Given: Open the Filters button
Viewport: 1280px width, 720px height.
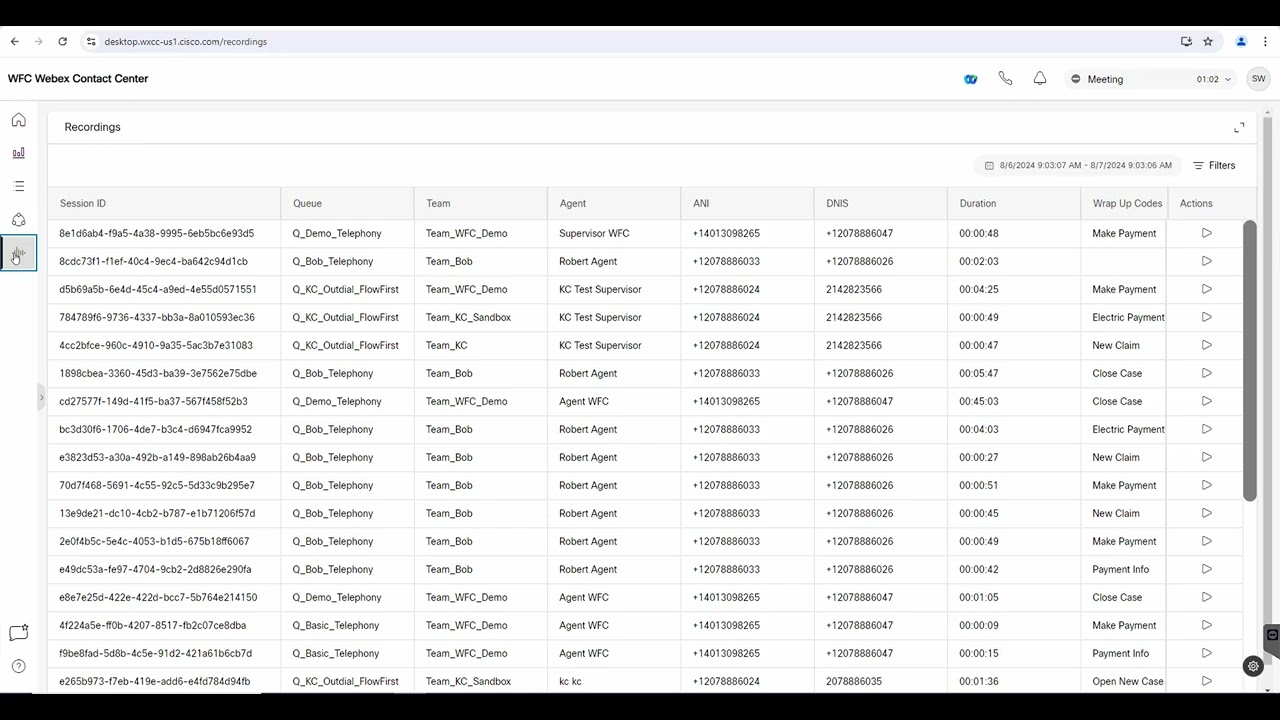Looking at the screenshot, I should coord(1213,165).
